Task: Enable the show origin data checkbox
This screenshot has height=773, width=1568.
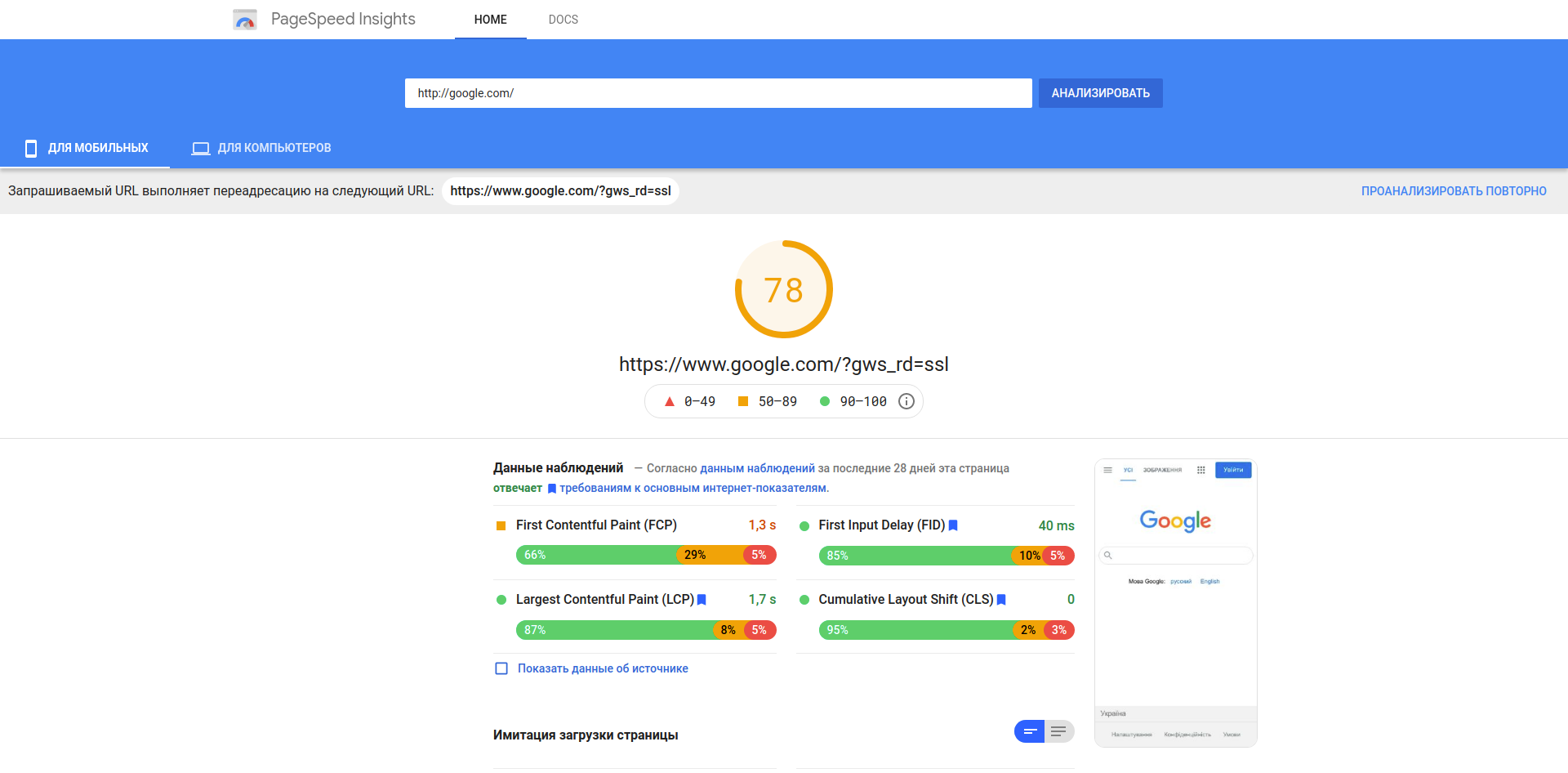Action: (x=501, y=668)
